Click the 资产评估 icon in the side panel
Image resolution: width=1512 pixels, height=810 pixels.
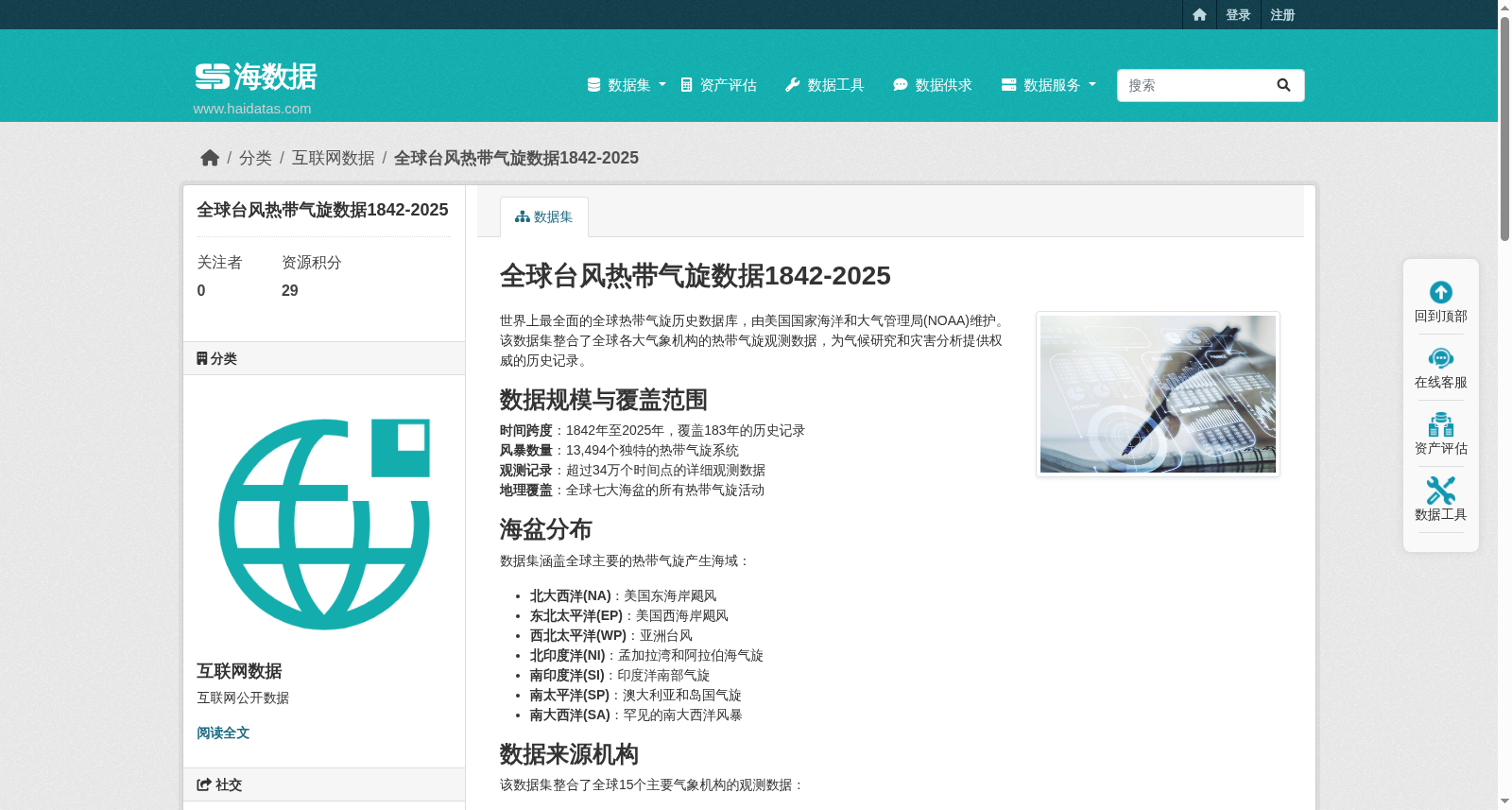tap(1441, 424)
